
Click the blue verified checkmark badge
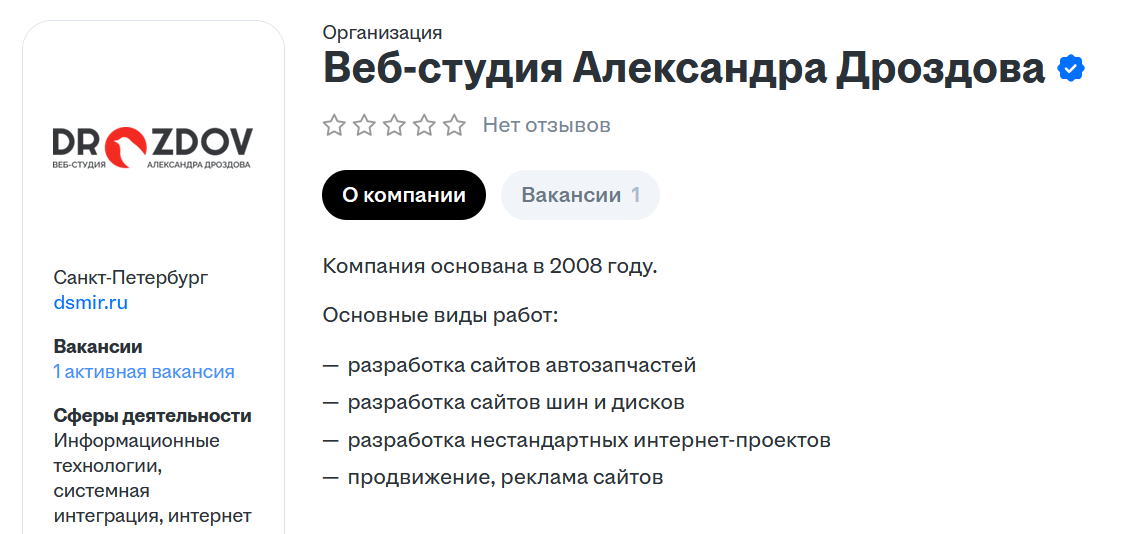click(x=1071, y=69)
